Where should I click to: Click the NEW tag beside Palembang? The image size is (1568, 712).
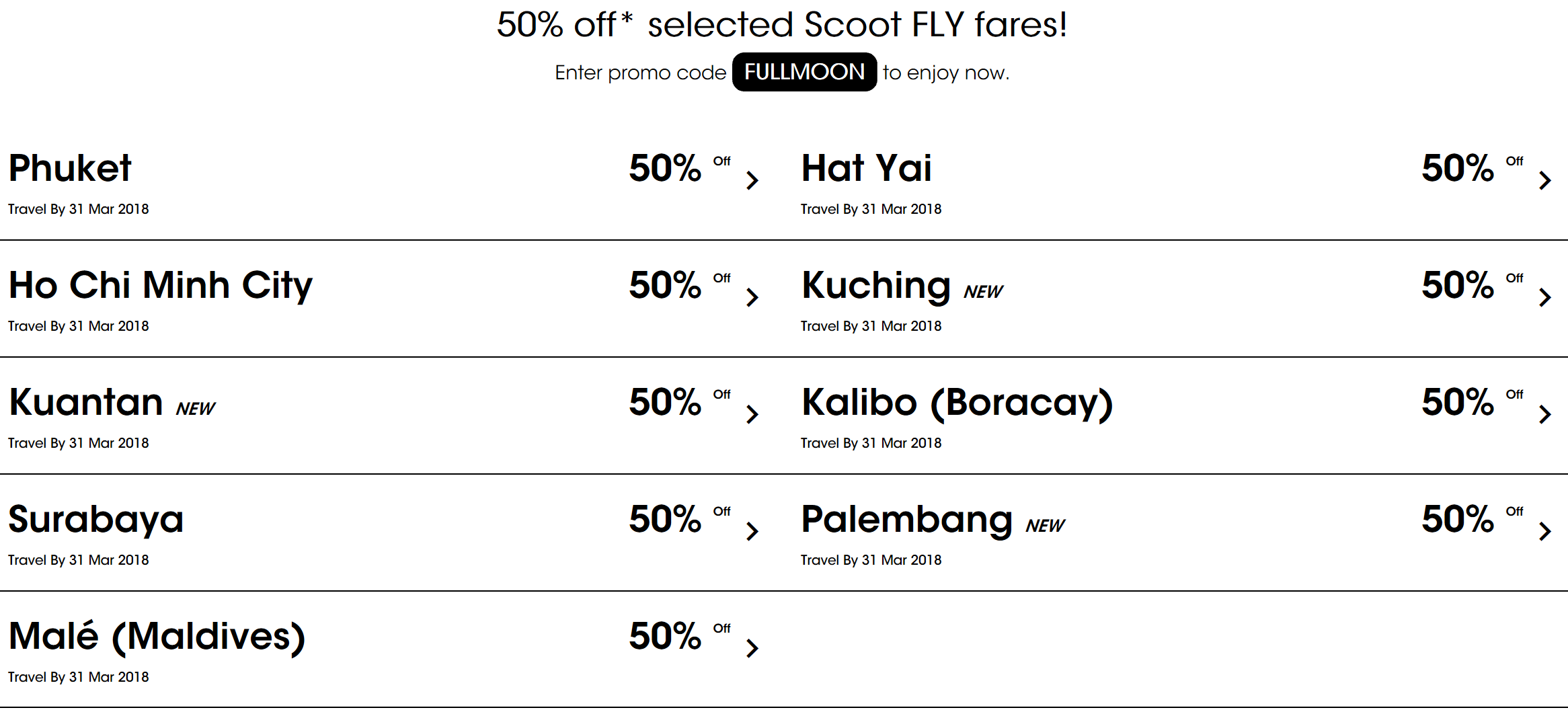point(1045,526)
